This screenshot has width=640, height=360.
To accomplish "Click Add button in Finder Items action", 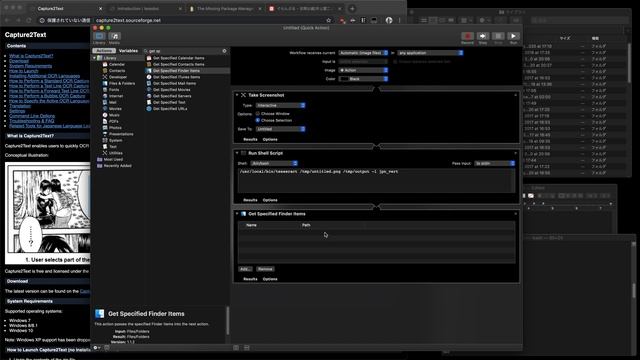I will pyautogui.click(x=245, y=269).
